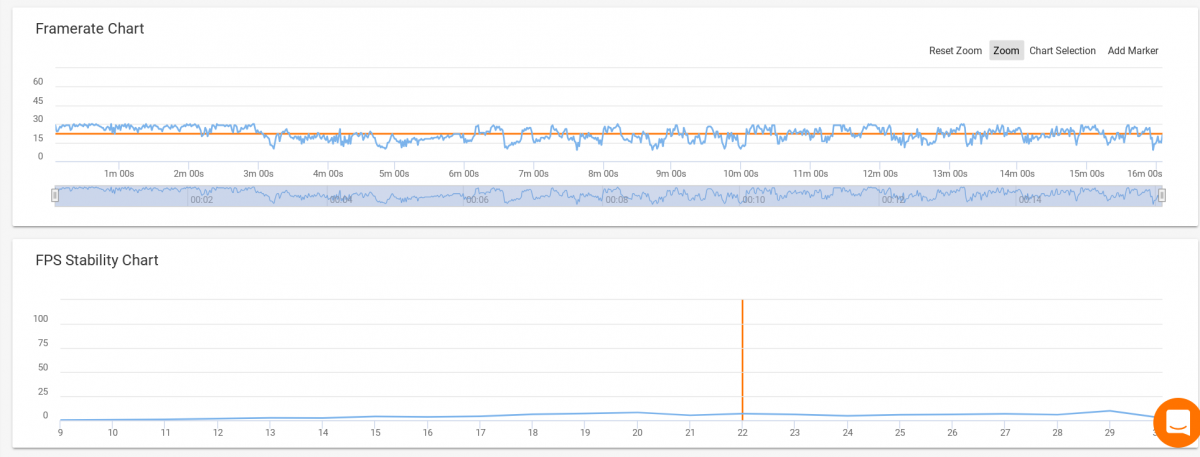Click the FPS Stability Chart heading
The width and height of the screenshot is (1200, 457).
tap(97, 260)
